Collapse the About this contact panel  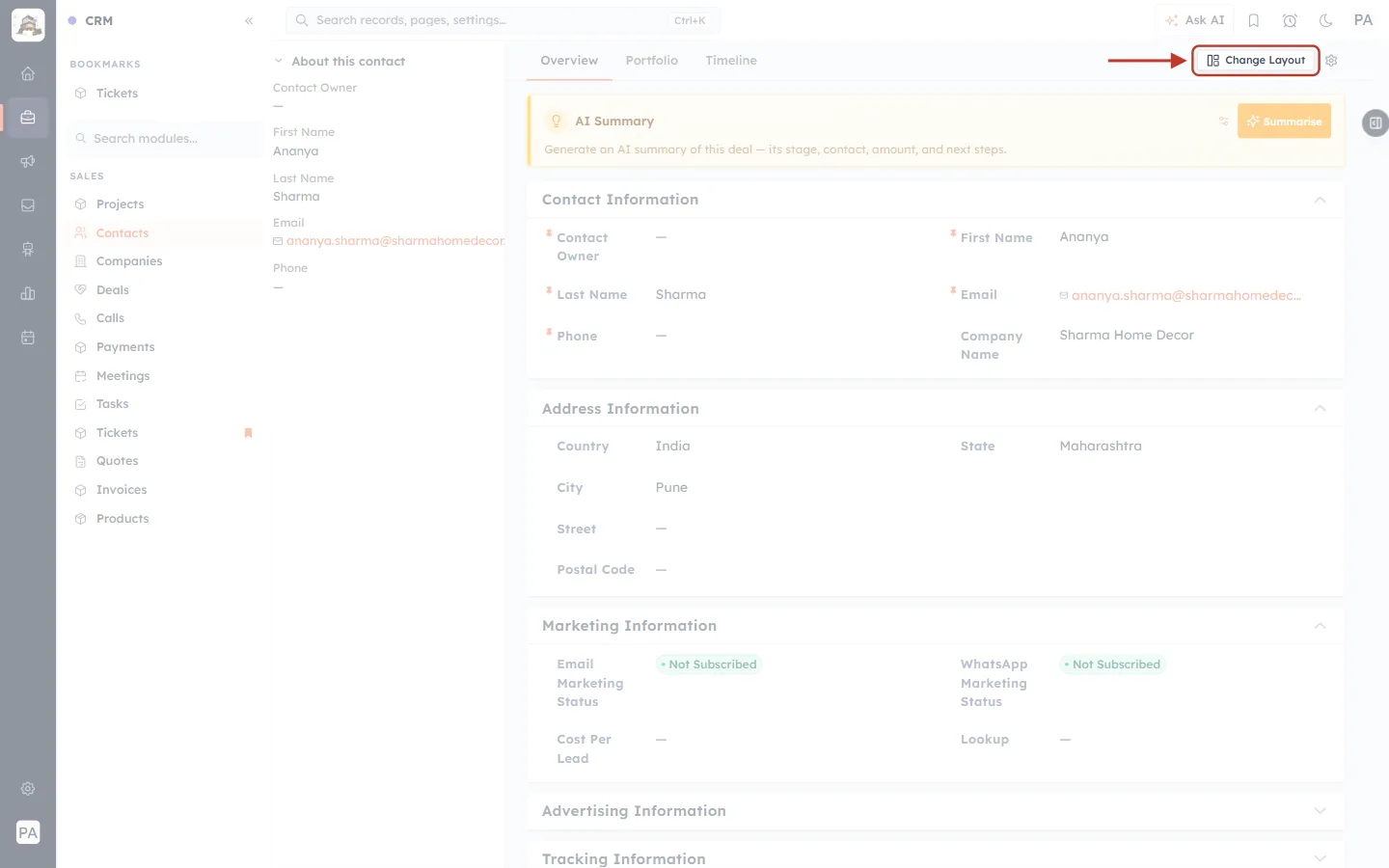[x=279, y=61]
